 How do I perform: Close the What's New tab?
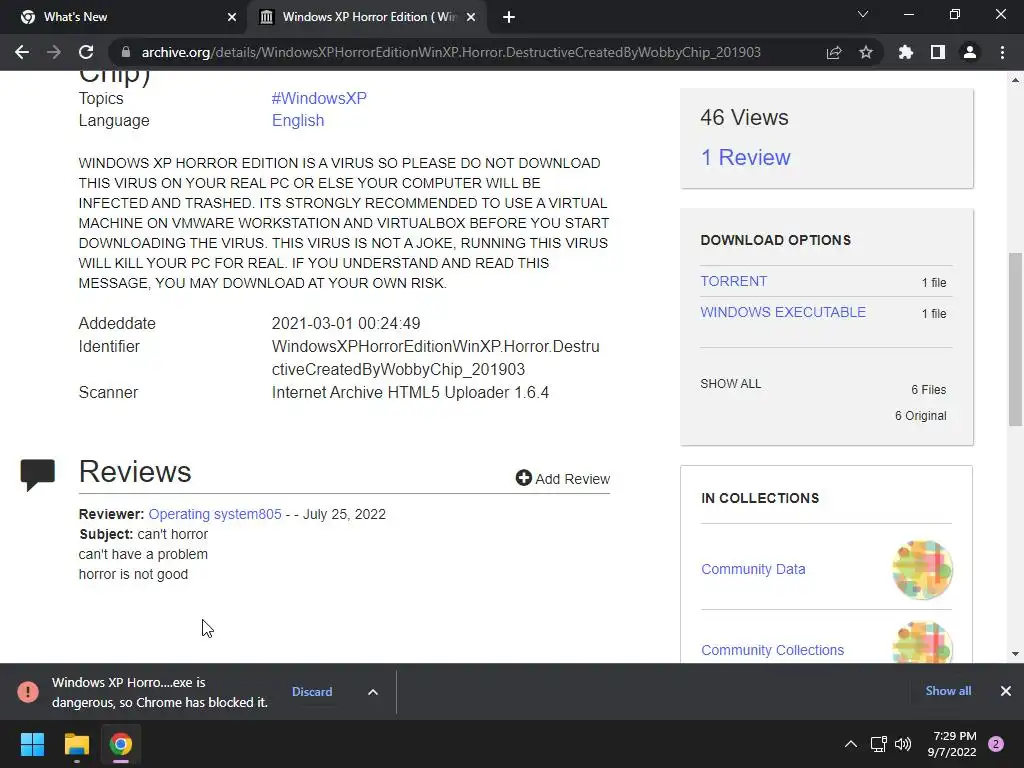click(232, 17)
